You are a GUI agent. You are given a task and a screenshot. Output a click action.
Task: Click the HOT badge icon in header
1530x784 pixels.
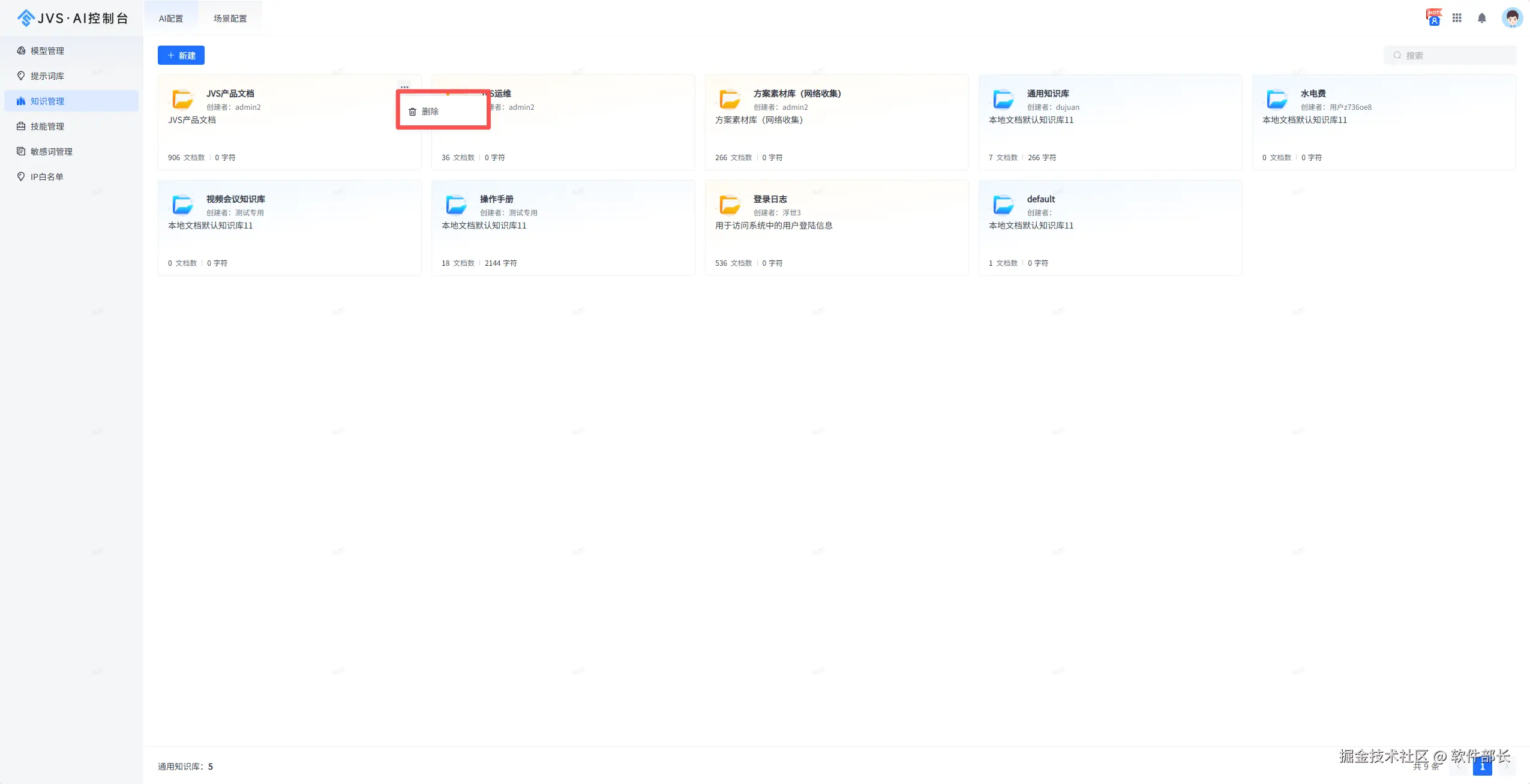point(1433,17)
